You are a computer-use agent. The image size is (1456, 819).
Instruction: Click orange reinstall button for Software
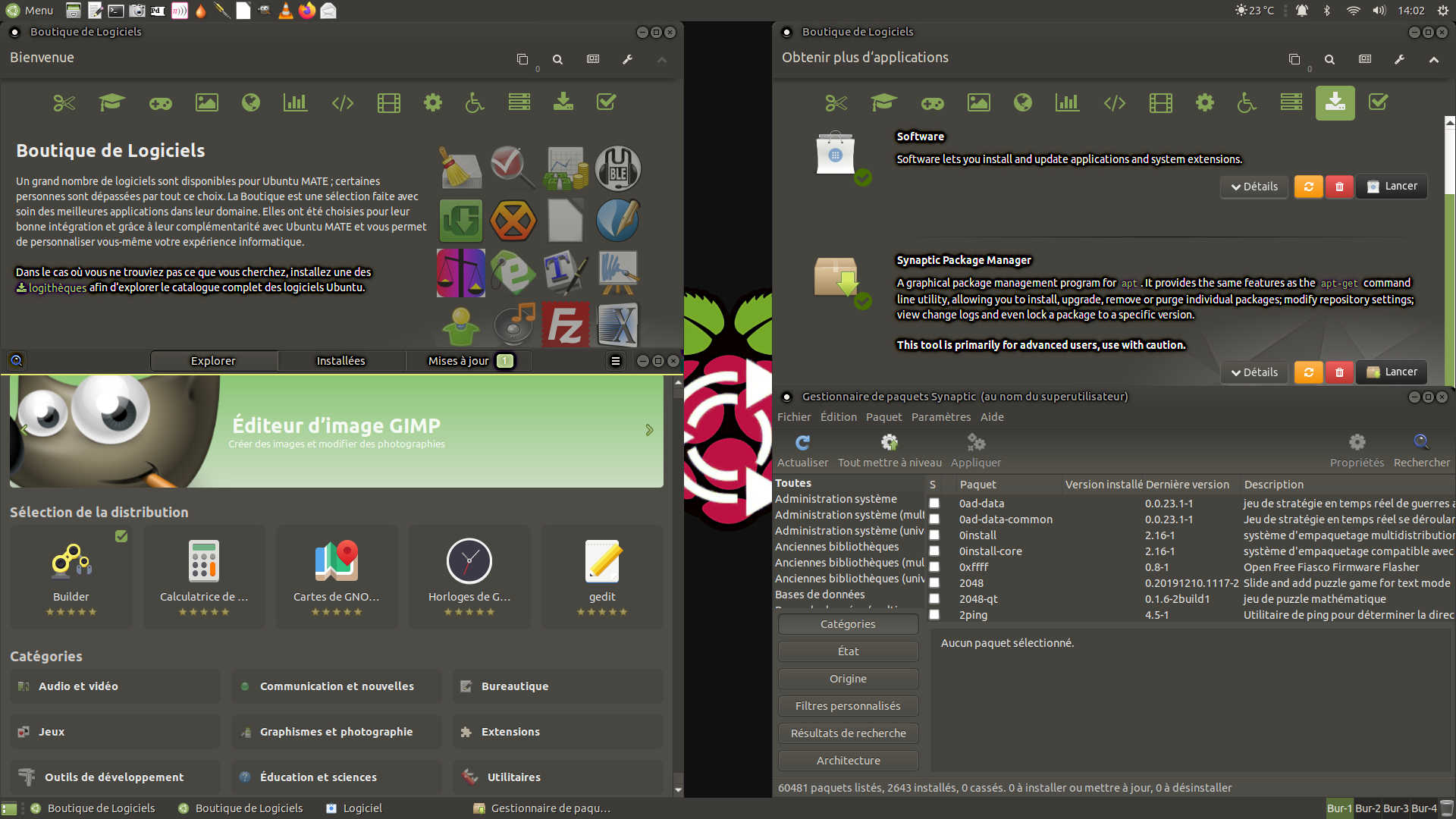(1309, 187)
